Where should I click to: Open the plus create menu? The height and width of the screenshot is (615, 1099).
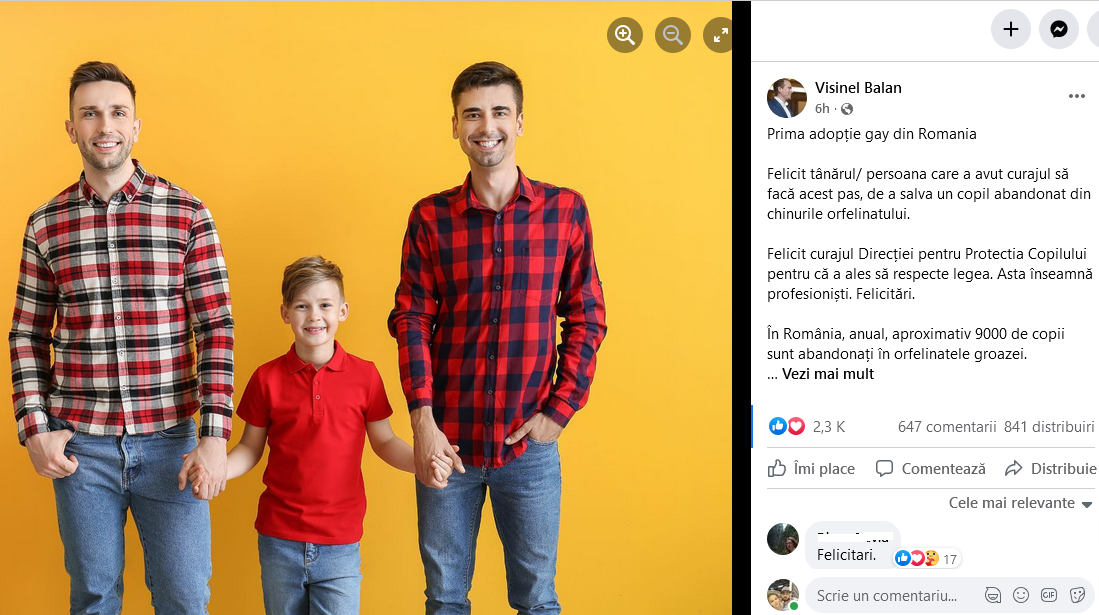pos(1011,29)
